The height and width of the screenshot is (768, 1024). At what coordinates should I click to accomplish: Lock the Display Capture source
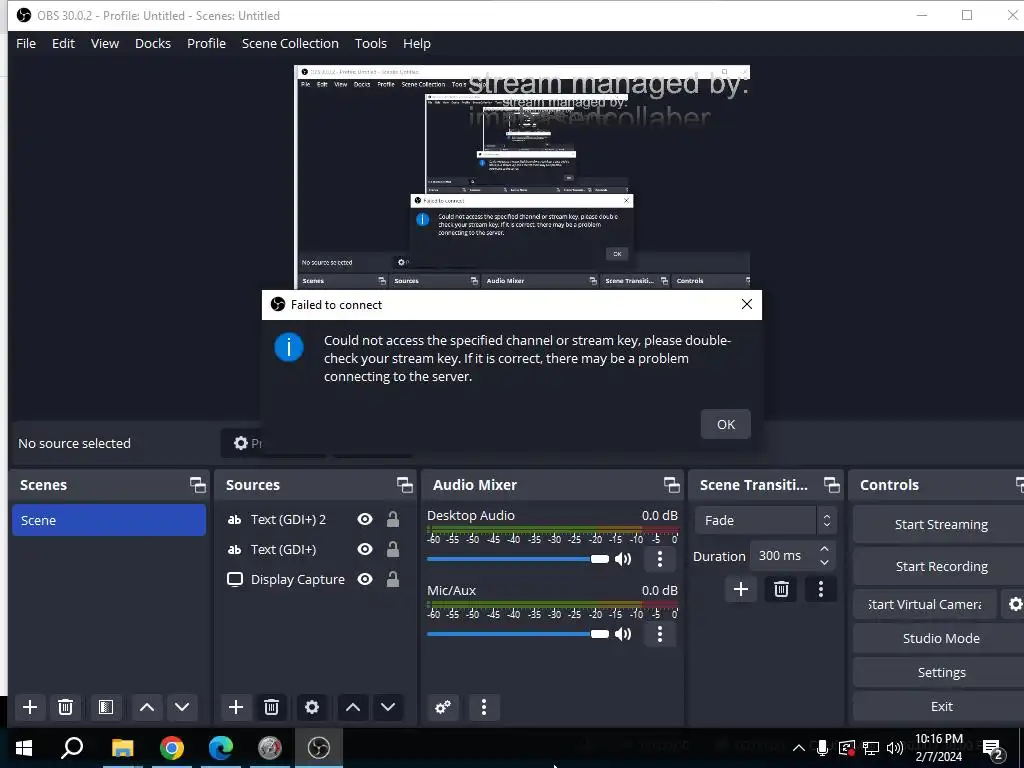(392, 579)
